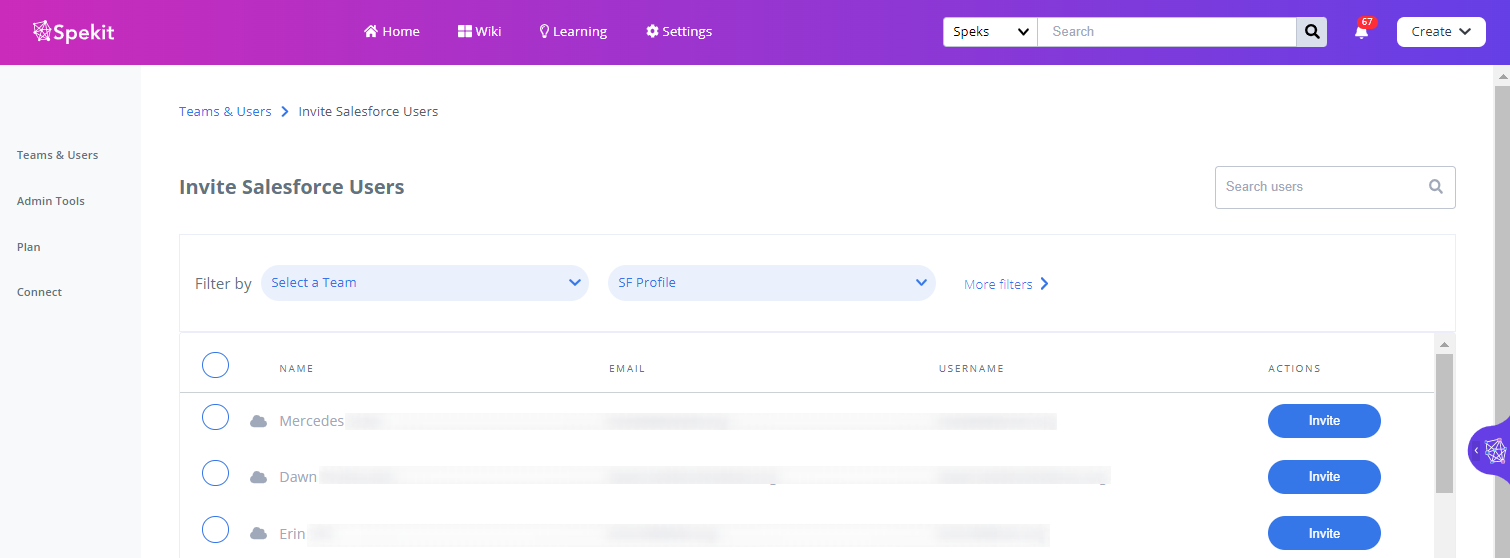Expand More filters
Image resolution: width=1510 pixels, height=558 pixels.
click(1006, 284)
